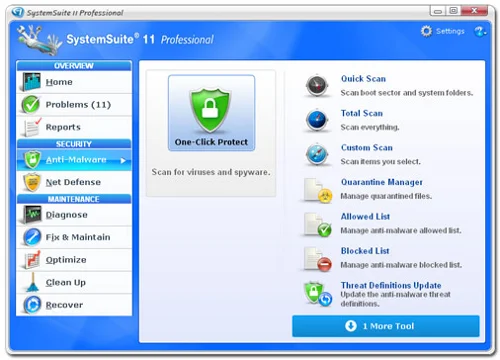
Task: Click the MAINTENANCE section header
Action: tap(74, 199)
